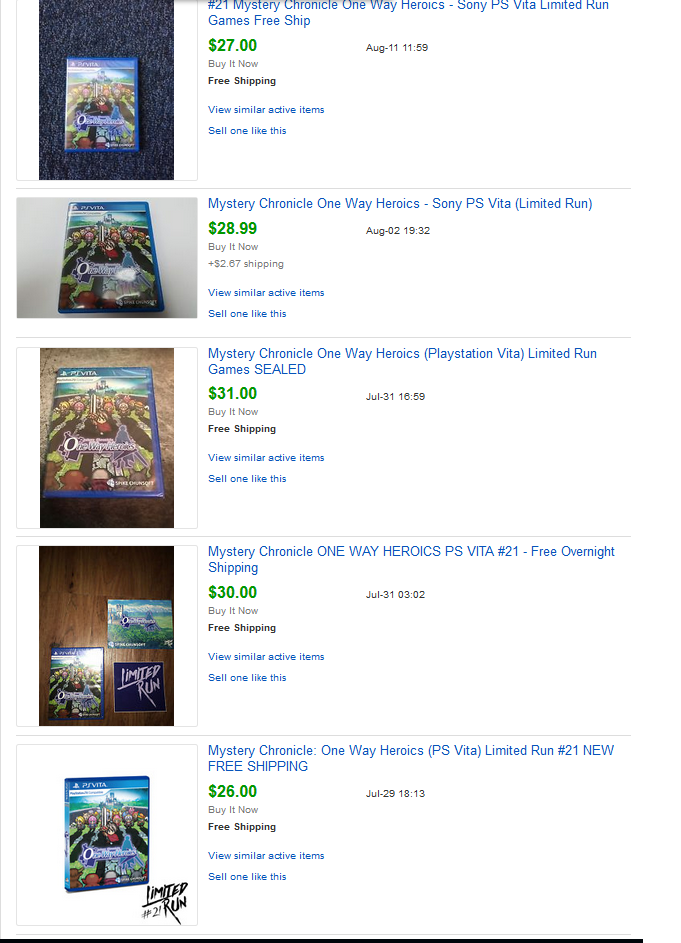The width and height of the screenshot is (681, 943).
Task: Click thumbnail showing the game with Limited Run sticker
Action: 106,636
